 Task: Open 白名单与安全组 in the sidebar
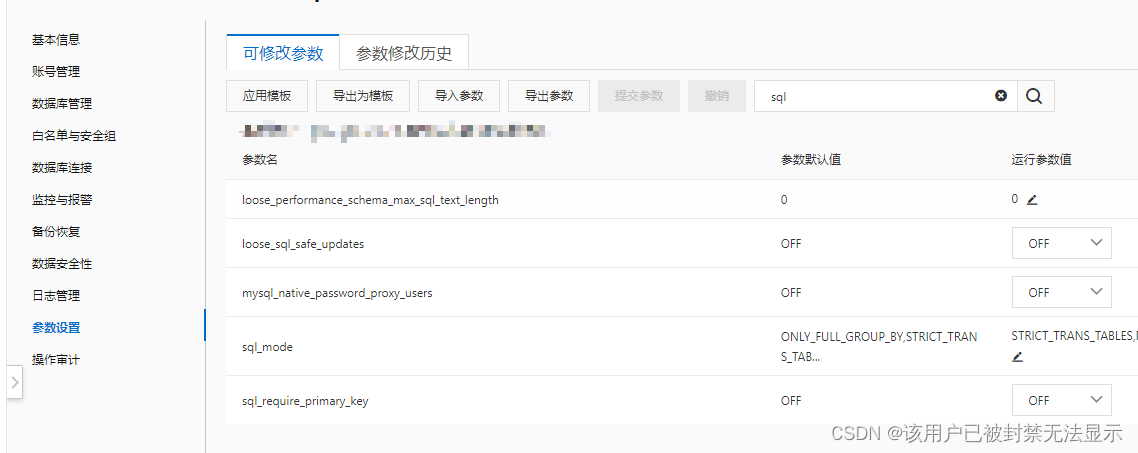tap(74, 136)
